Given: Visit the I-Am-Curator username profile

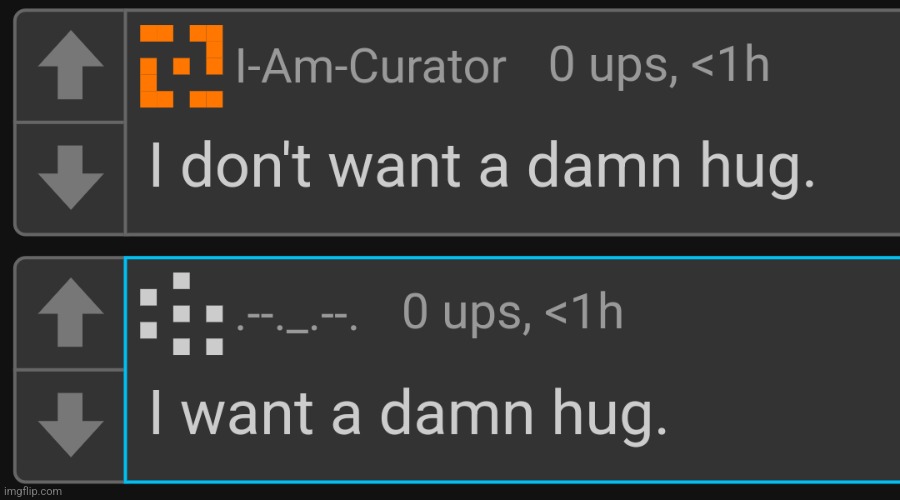Looking at the screenshot, I should [371, 67].
